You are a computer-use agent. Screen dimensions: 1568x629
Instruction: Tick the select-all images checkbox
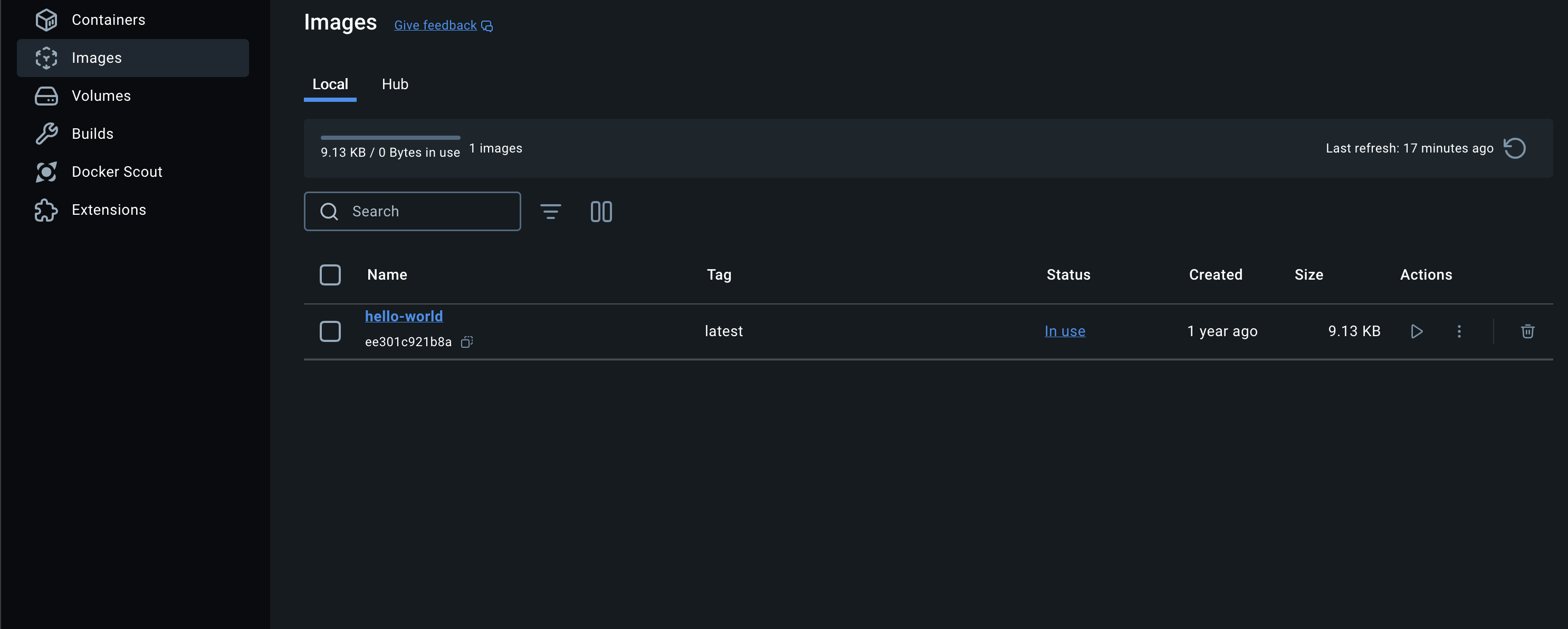[x=330, y=274]
